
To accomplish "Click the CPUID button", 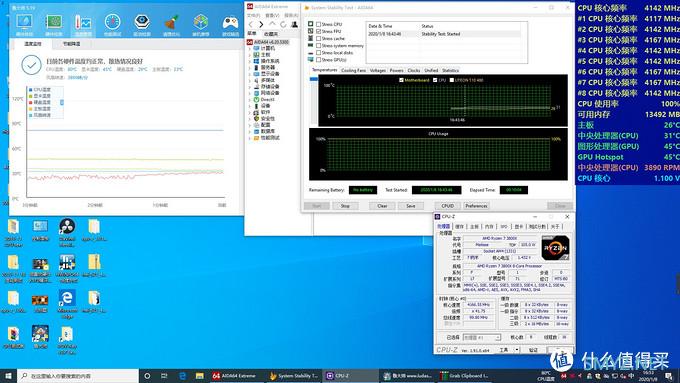I will (x=448, y=206).
